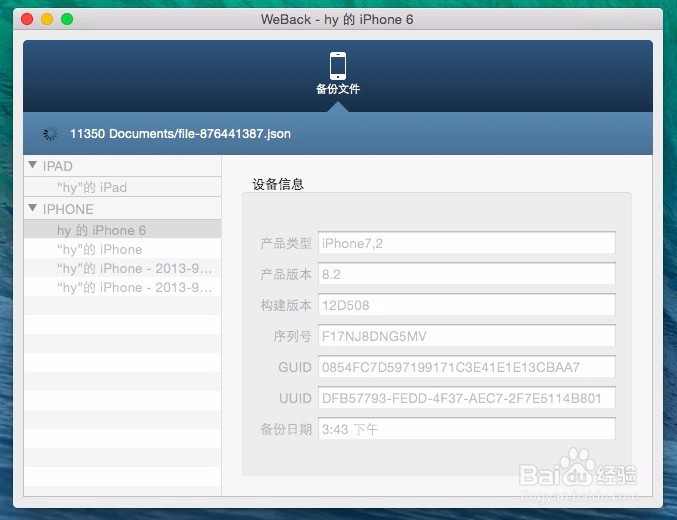Select the second “hy”的 iPhone - 2013-9 backup
Image resolution: width=677 pixels, height=520 pixels.
pos(123,287)
